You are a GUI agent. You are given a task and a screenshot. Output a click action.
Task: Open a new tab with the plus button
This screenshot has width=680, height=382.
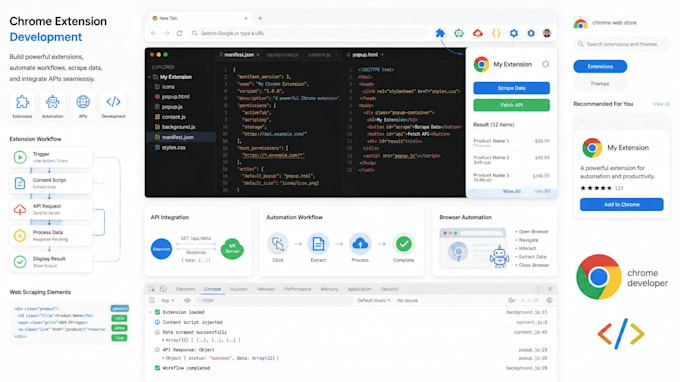[x=260, y=18]
